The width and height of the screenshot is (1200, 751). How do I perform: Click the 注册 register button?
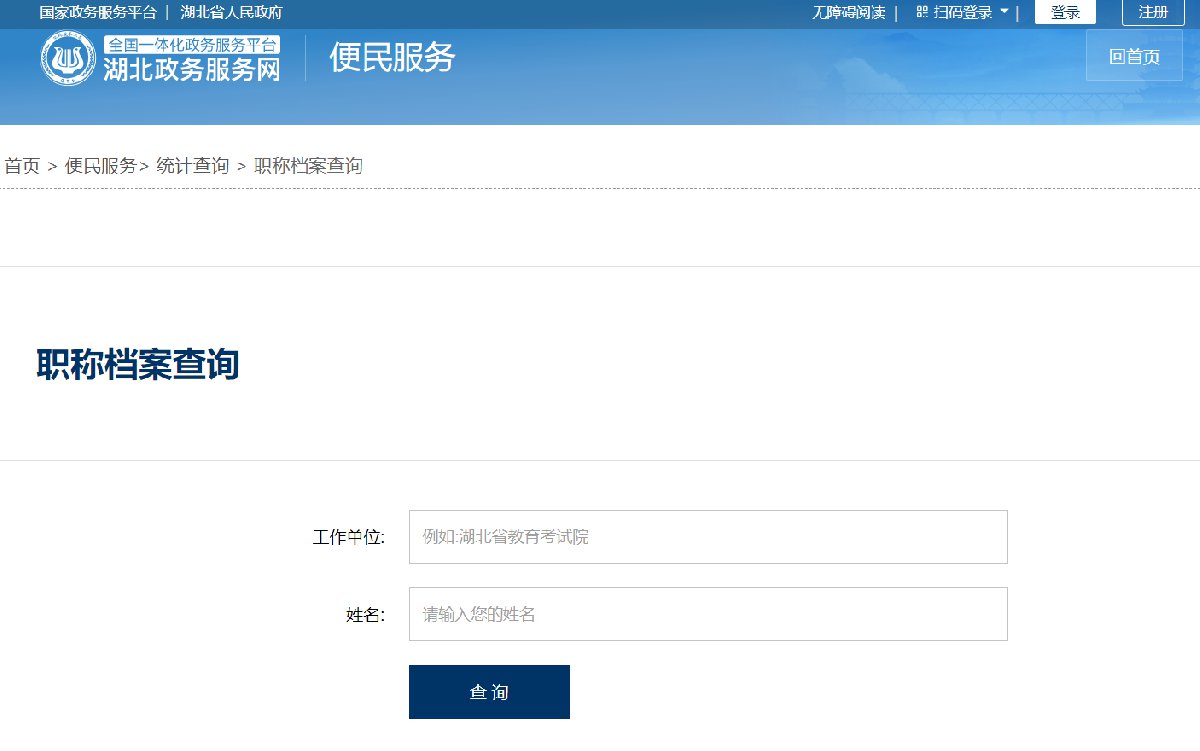point(1153,12)
